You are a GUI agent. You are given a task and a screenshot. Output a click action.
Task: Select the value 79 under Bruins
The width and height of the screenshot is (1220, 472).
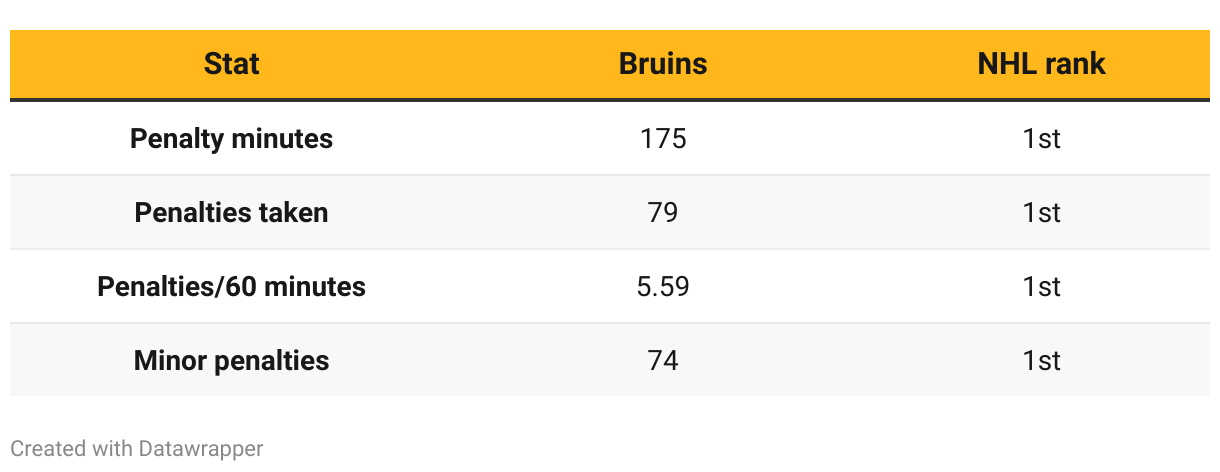tap(662, 212)
